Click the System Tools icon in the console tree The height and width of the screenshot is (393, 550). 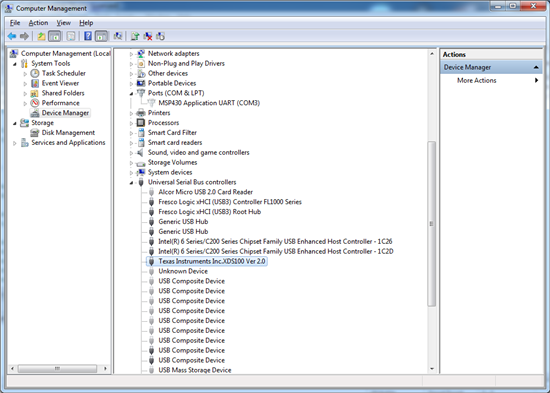[24, 64]
